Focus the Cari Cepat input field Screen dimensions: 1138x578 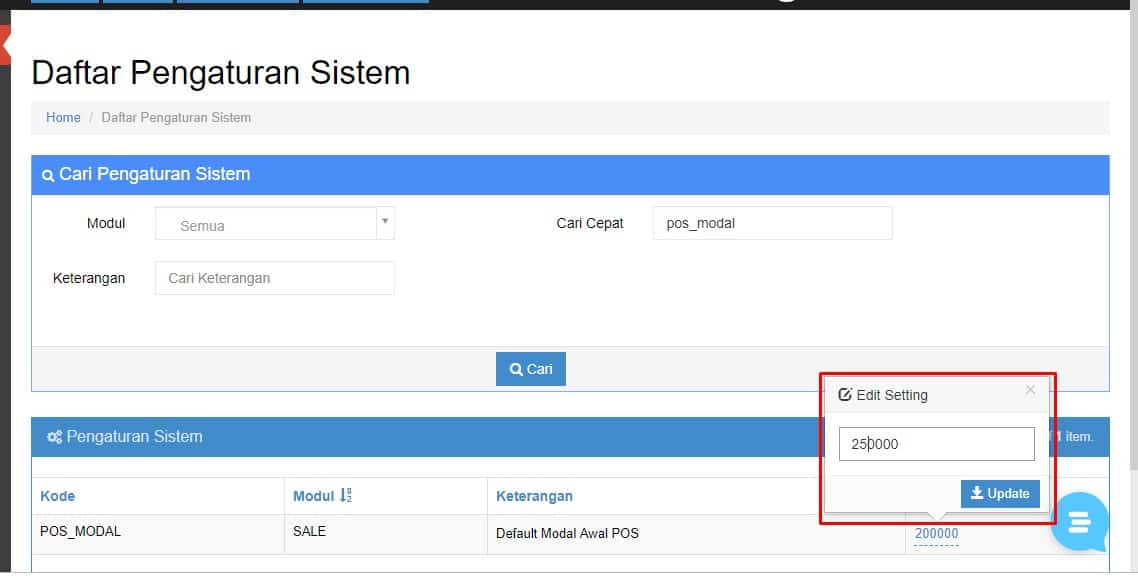(x=772, y=224)
